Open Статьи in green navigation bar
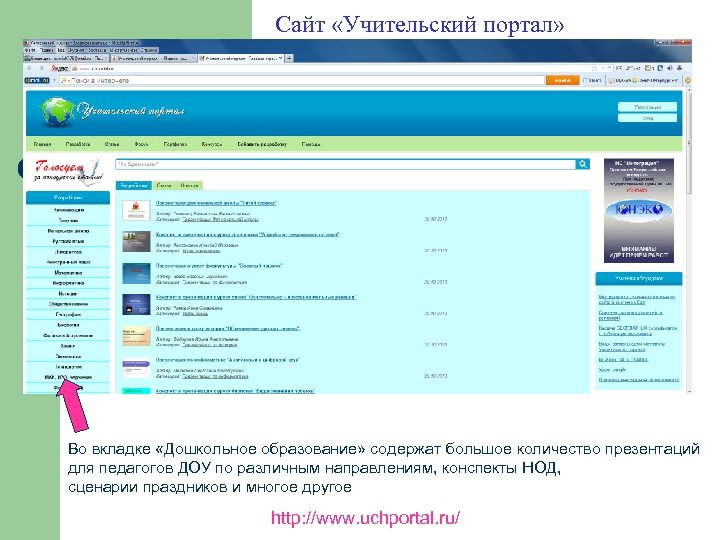This screenshot has height=540, width=720. [x=112, y=144]
